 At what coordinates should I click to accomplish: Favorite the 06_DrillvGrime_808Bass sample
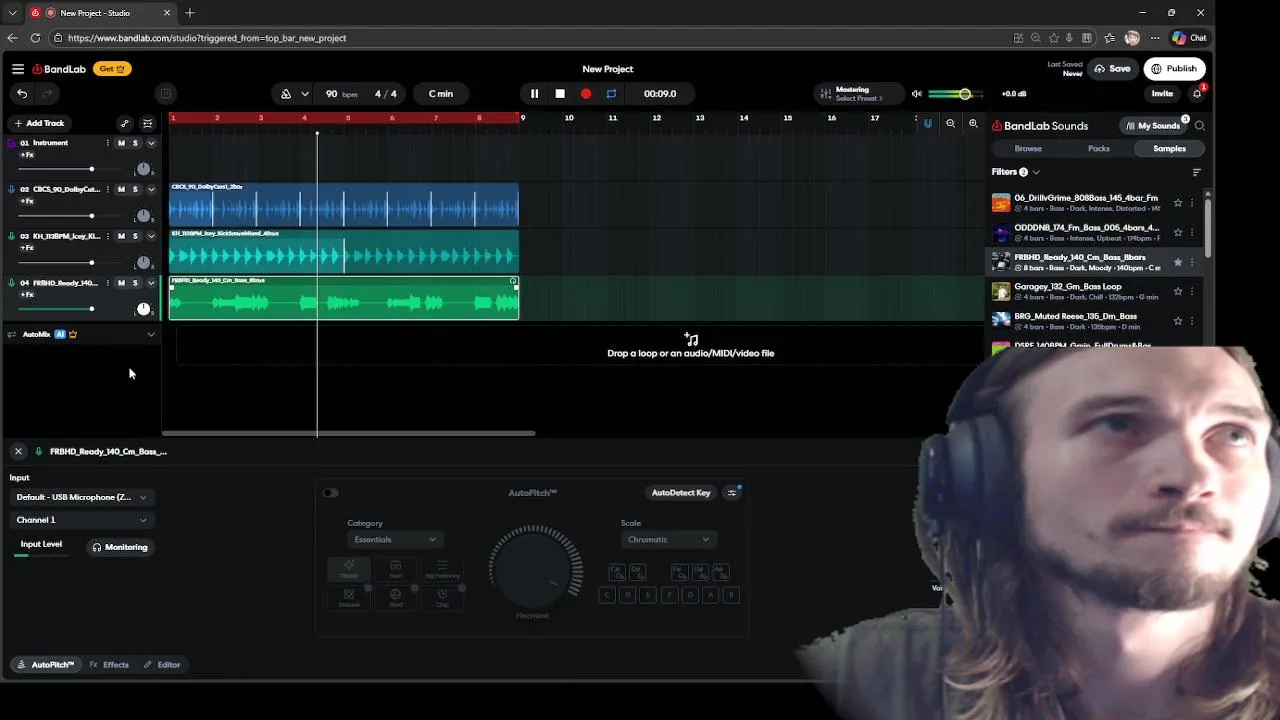pos(1178,203)
